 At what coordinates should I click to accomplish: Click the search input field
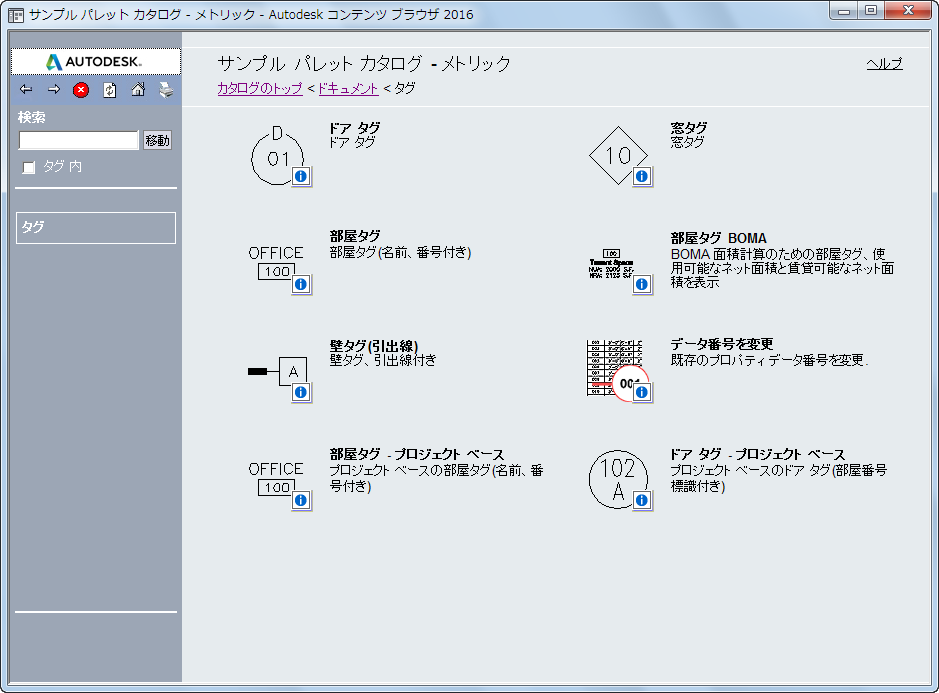(x=78, y=140)
